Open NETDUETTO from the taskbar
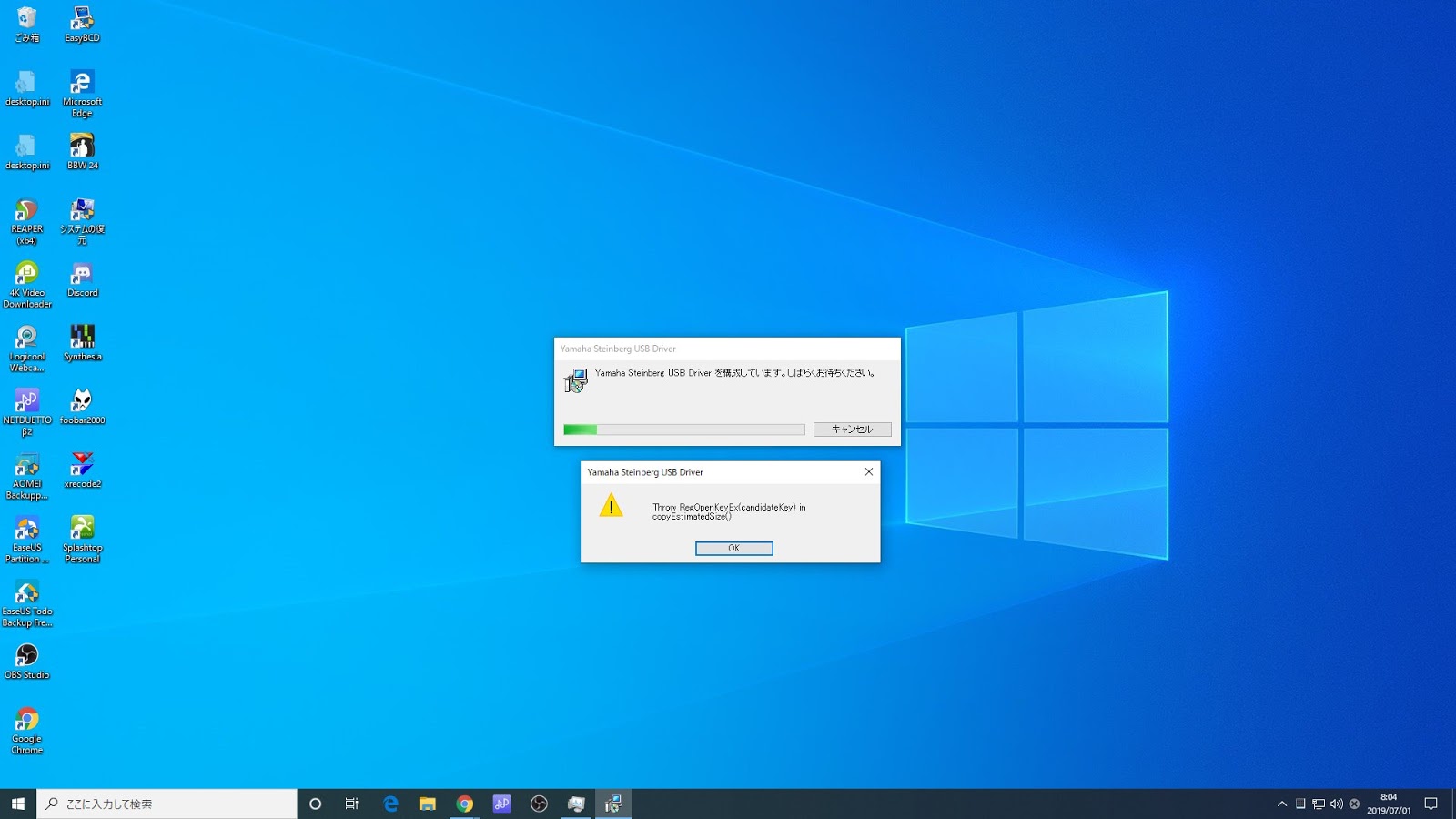Screen dimensions: 1456x819 502,804
